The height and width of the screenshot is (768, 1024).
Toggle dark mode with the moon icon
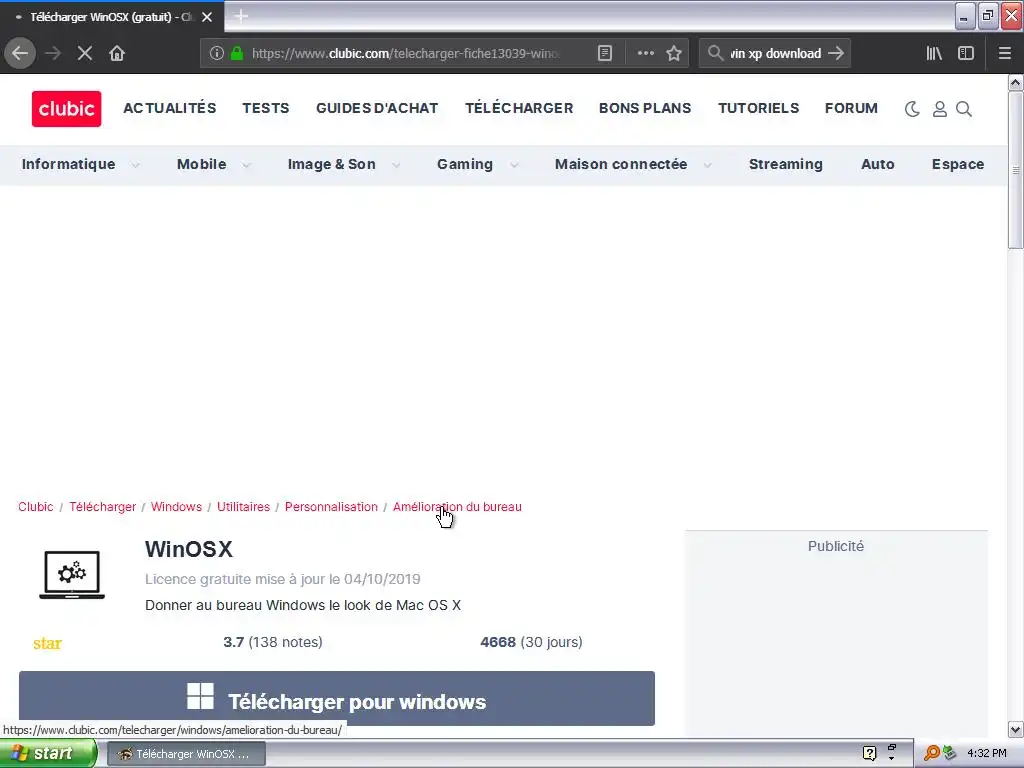[x=912, y=109]
